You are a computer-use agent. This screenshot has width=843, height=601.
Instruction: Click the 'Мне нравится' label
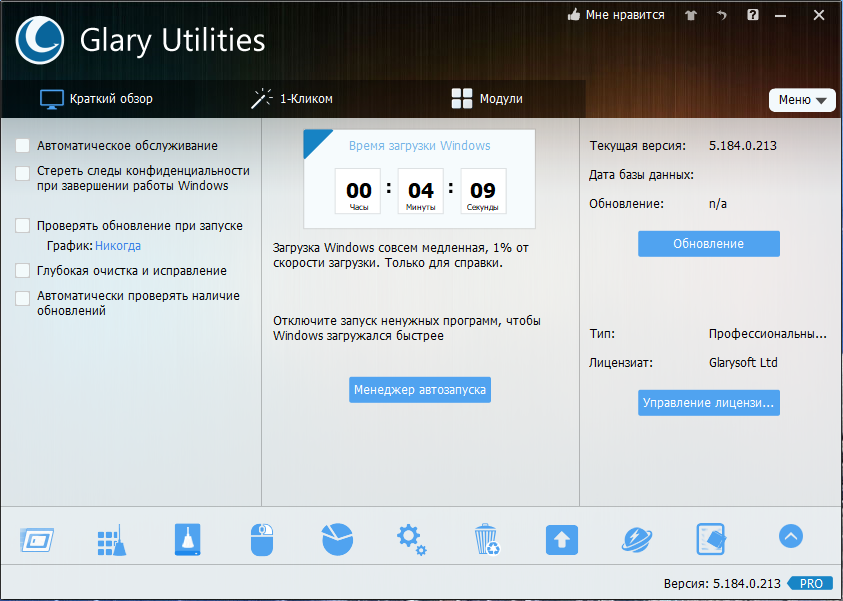tap(625, 15)
